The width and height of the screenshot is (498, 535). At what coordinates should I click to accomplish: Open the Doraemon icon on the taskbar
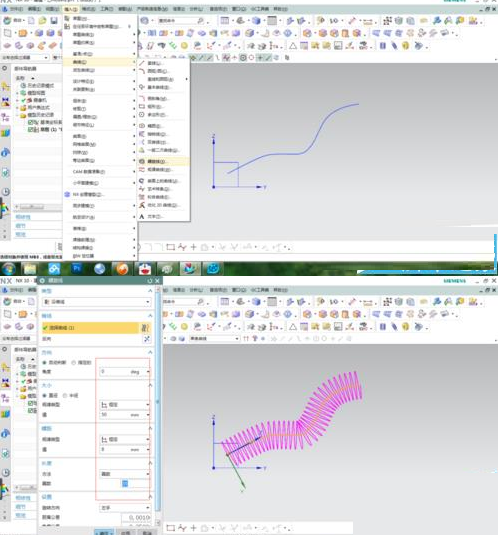coord(145,269)
